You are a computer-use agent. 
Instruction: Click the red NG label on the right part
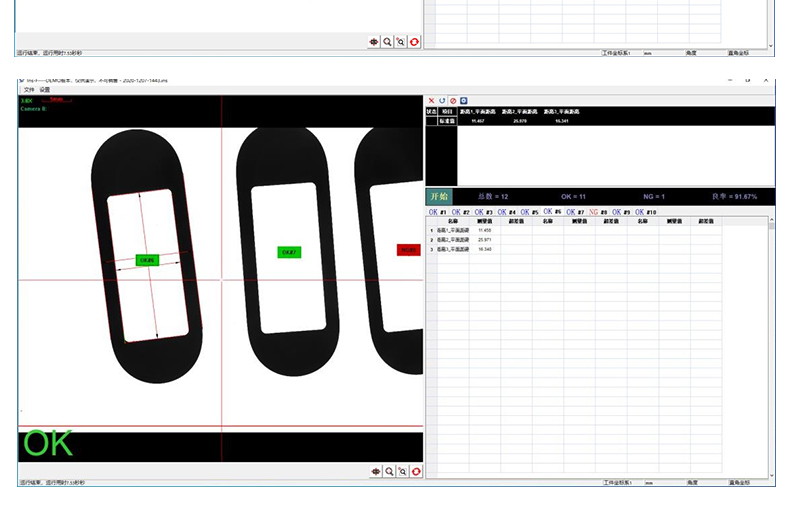408,250
